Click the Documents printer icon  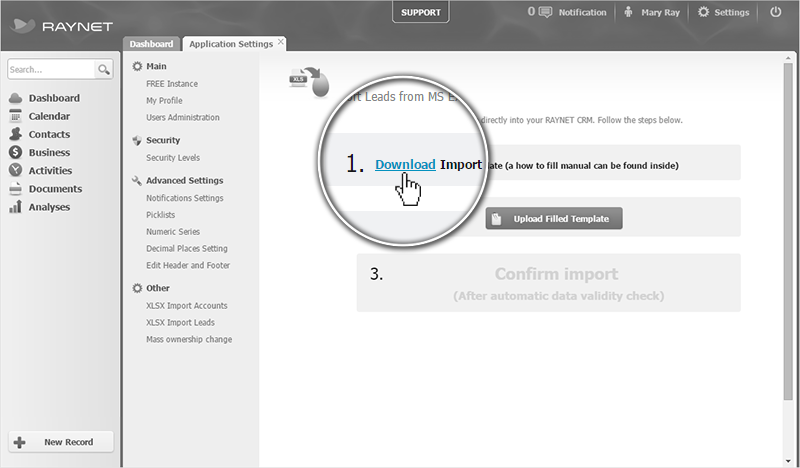pyautogui.click(x=15, y=188)
